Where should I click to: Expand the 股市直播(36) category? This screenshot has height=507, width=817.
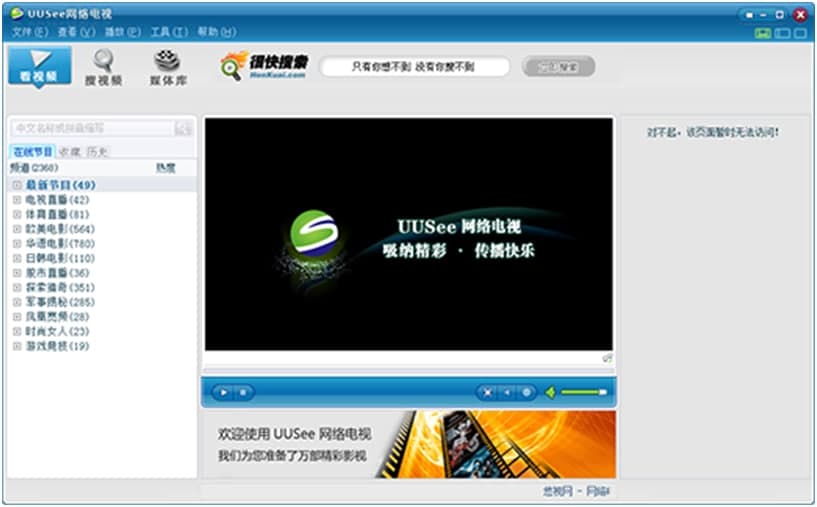tap(17, 273)
